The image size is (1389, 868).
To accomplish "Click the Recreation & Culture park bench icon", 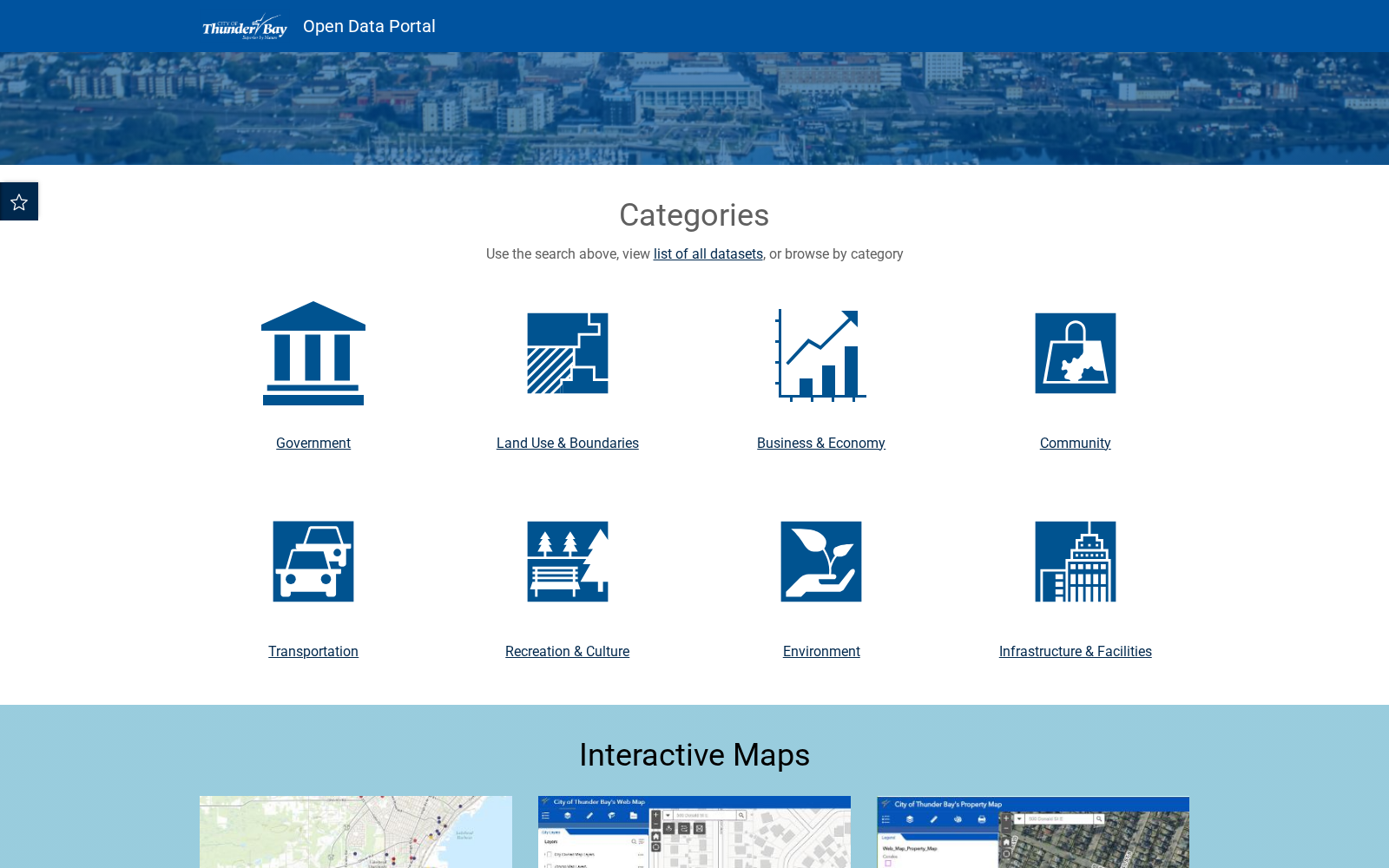I will tap(568, 562).
